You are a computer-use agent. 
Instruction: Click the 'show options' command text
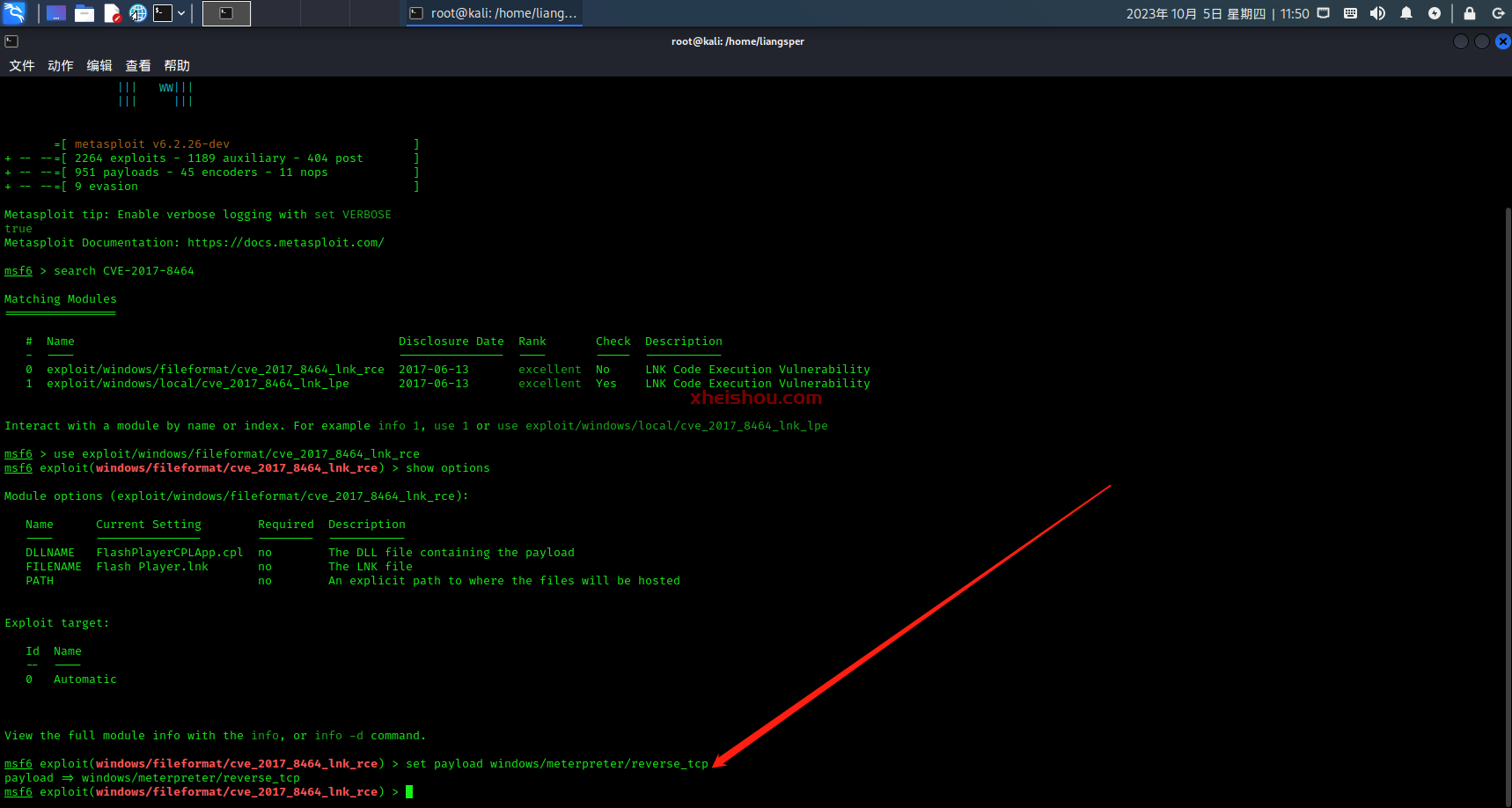[x=448, y=468]
